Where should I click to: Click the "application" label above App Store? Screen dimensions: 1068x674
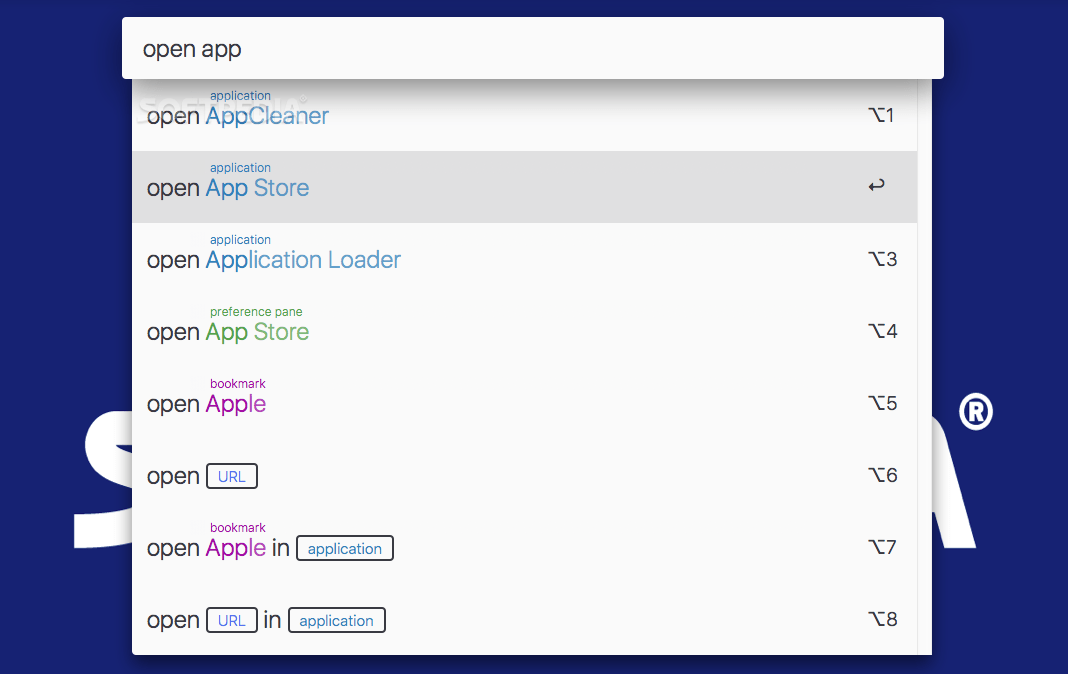240,167
